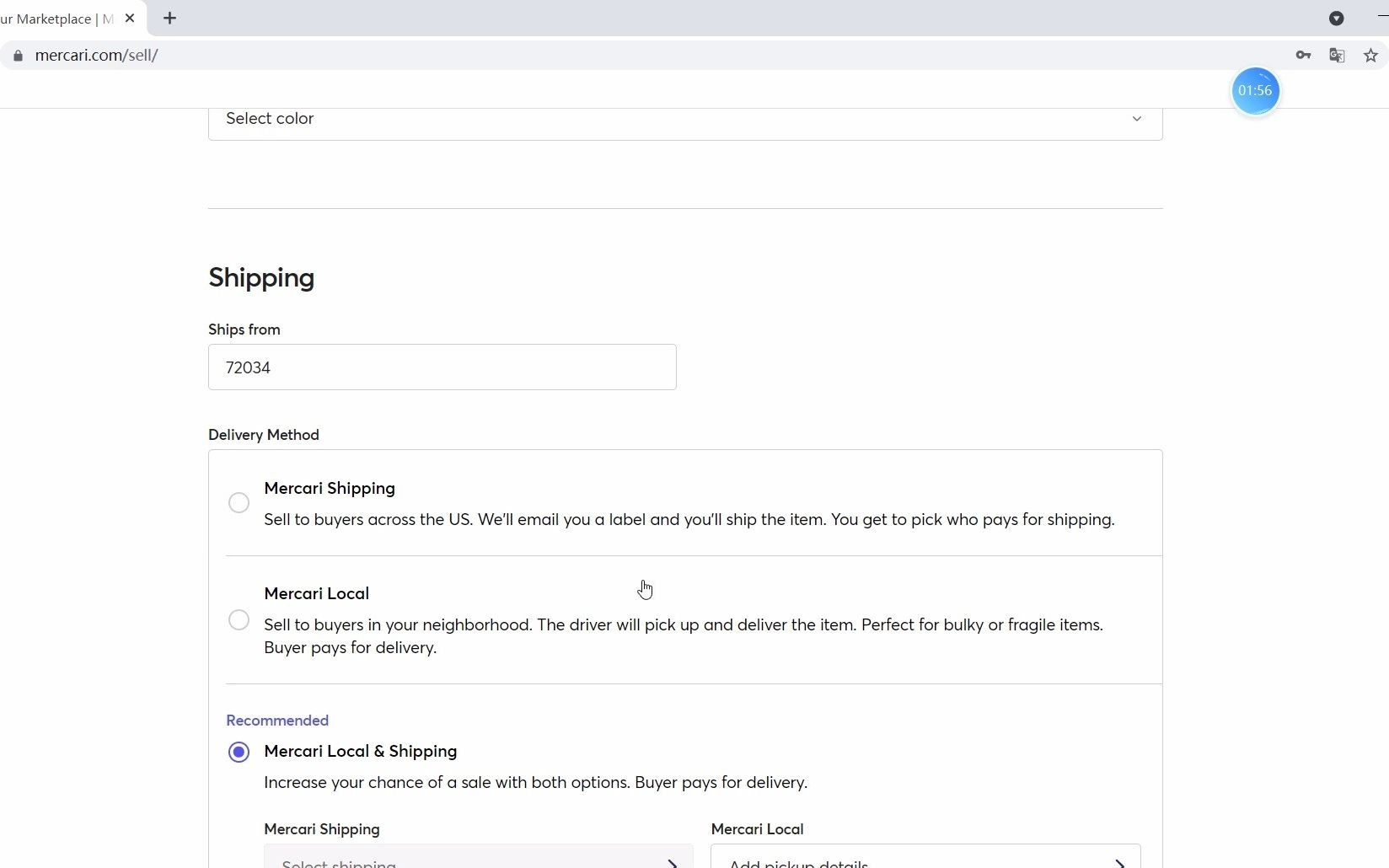
Task: Click the blue 01:56 timer bubble
Action: point(1255,90)
